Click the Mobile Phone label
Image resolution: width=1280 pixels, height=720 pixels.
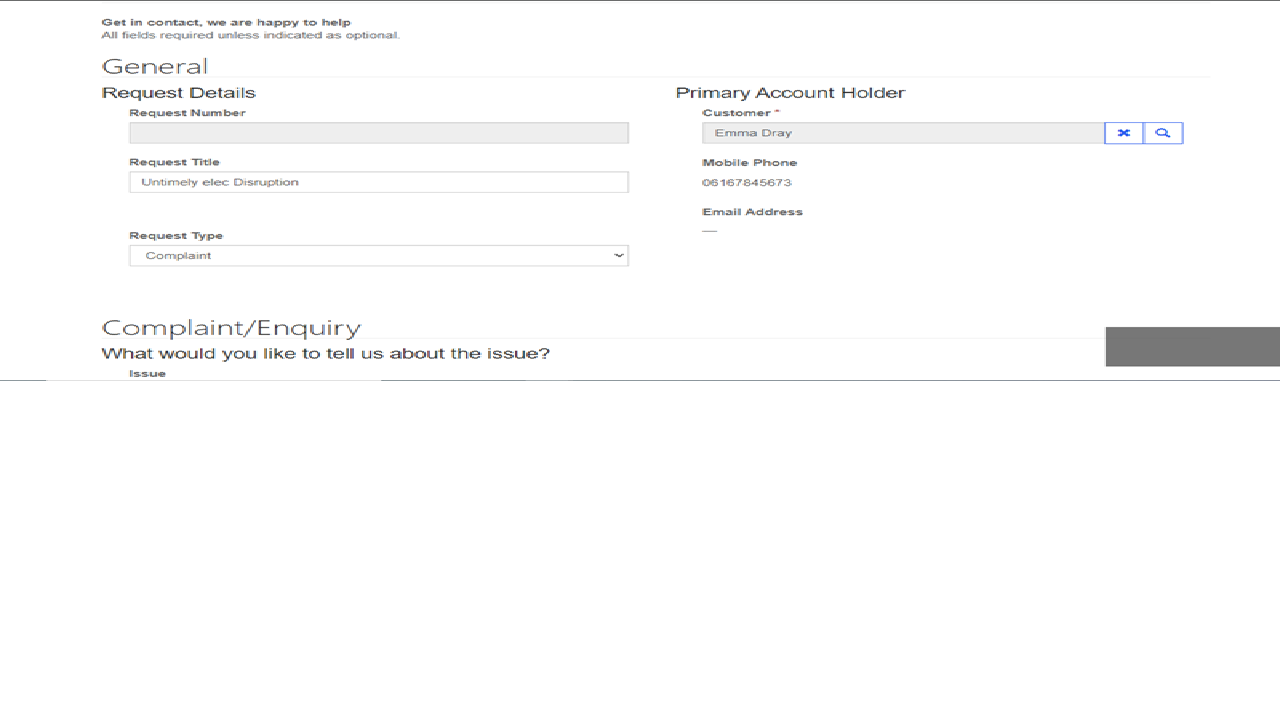[749, 163]
